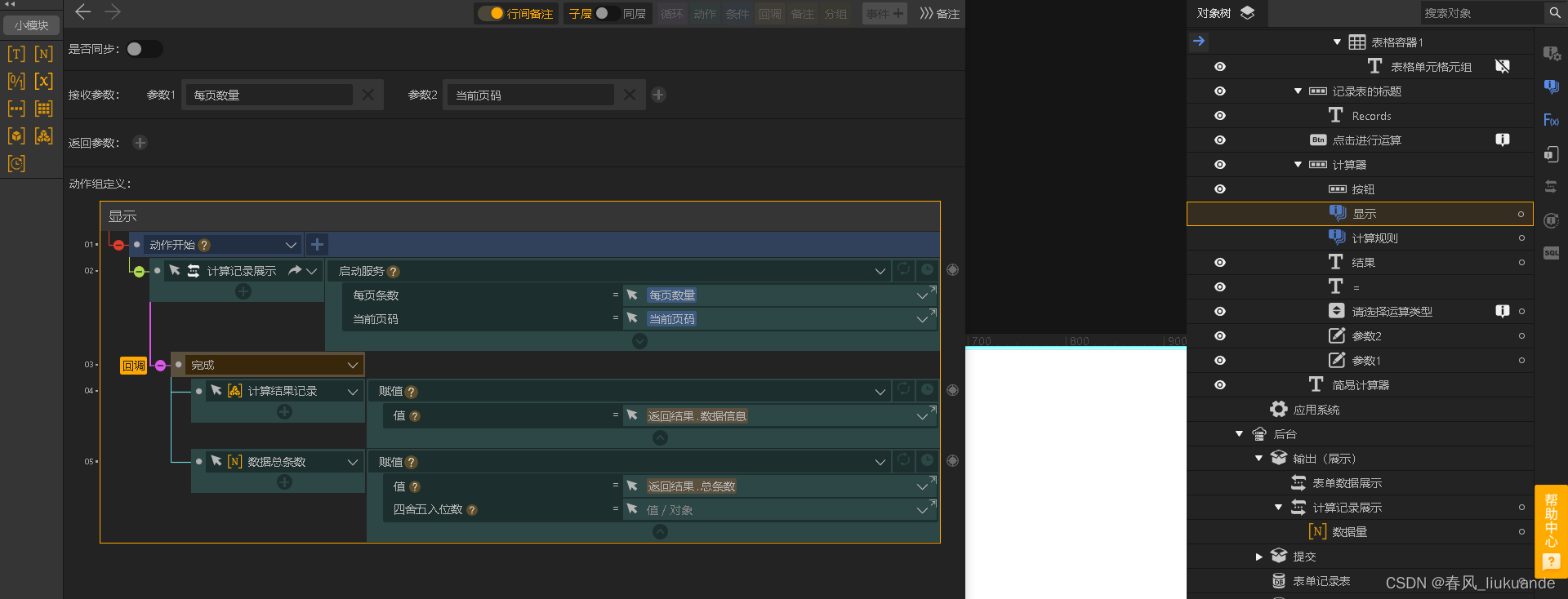Open the F(x) function sidebar icon

pos(1552,120)
